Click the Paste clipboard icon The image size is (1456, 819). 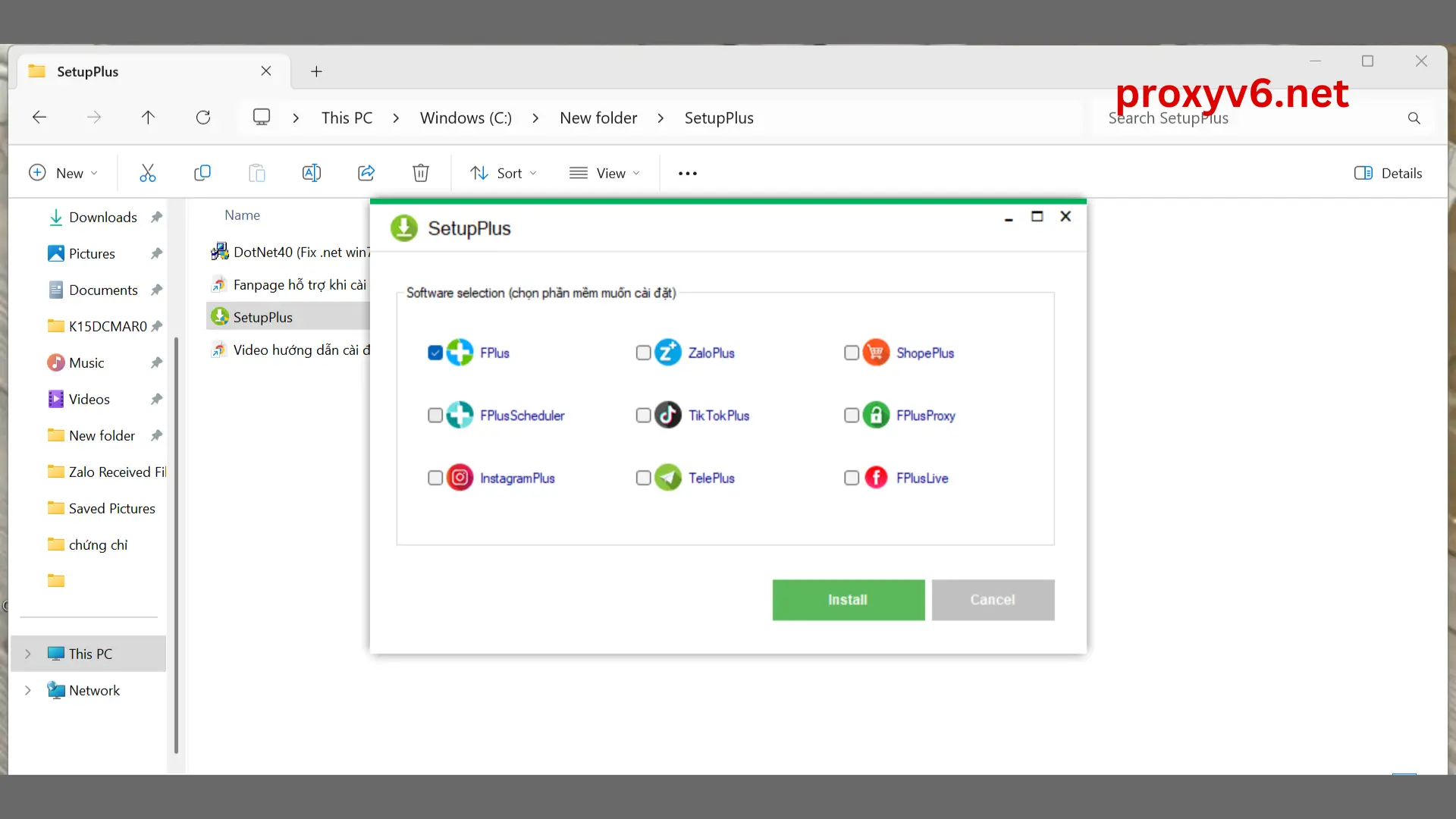click(257, 173)
